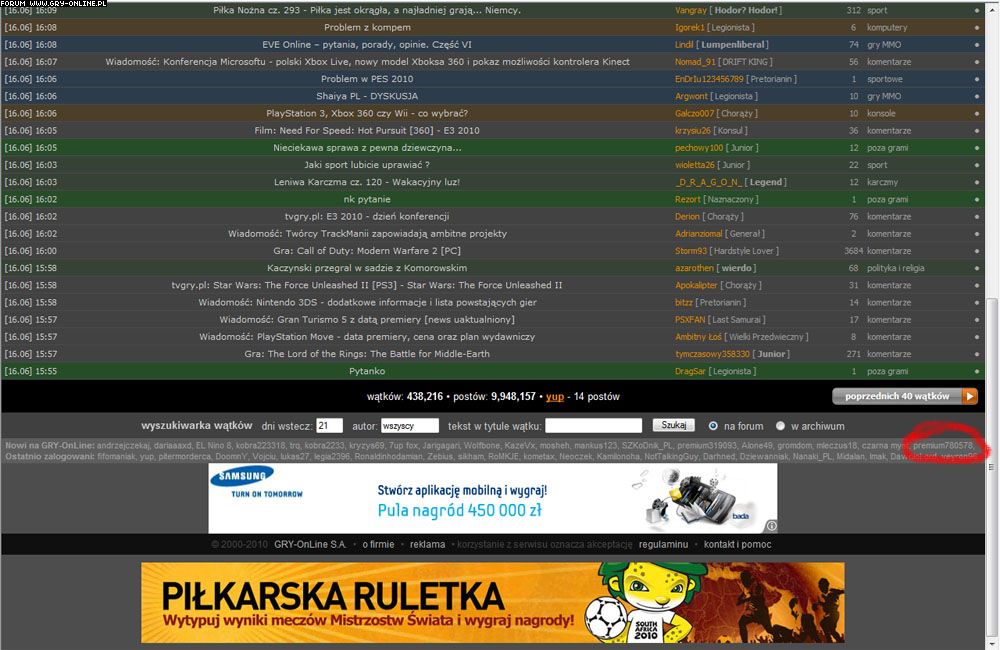Click the white dot on the 'Problem z kompem' row

[976, 27]
